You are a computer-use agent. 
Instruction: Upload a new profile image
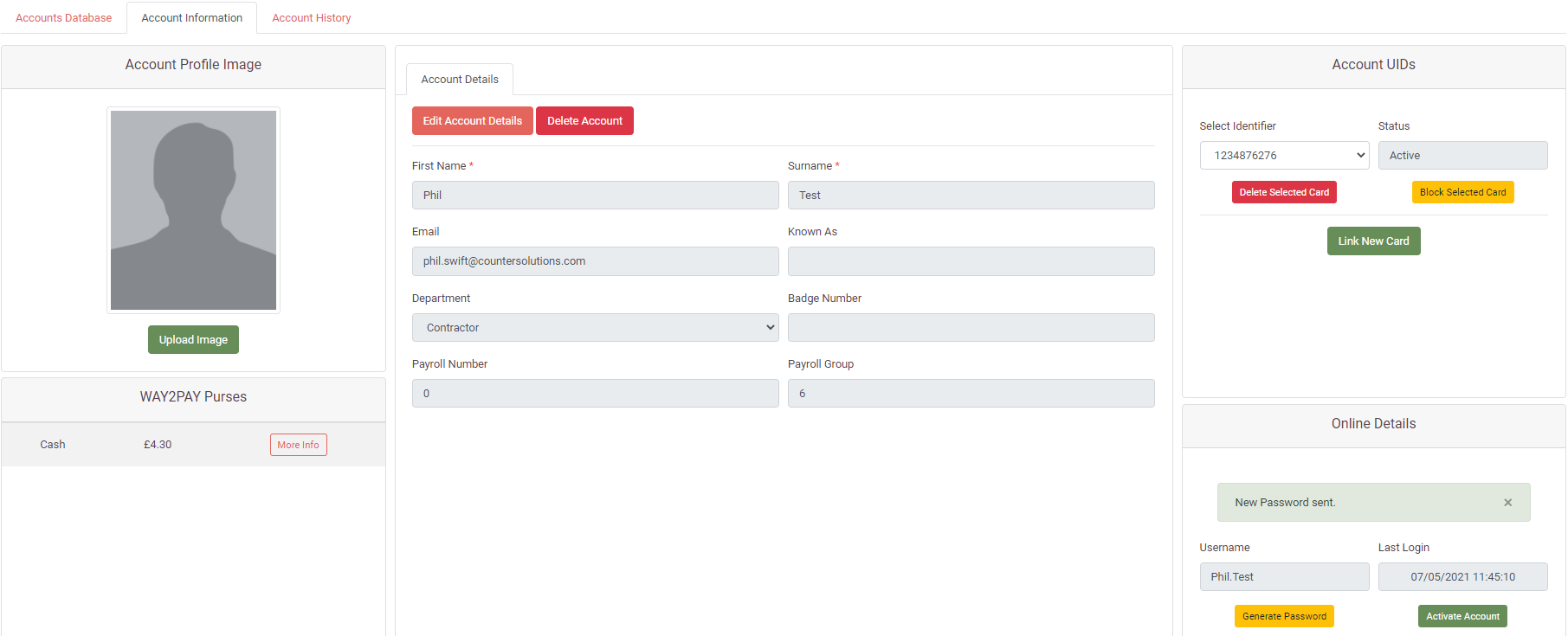pyautogui.click(x=193, y=340)
